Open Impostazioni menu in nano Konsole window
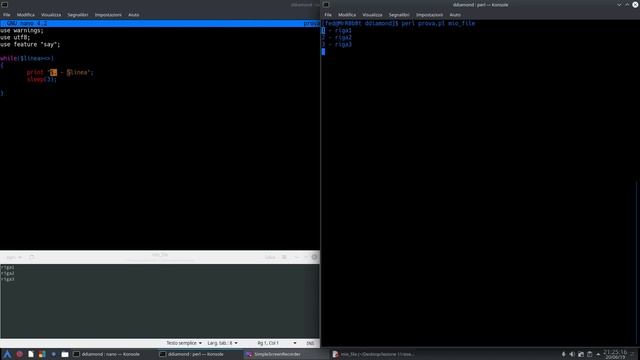Viewport: 640px width, 360px height. (x=108, y=15)
